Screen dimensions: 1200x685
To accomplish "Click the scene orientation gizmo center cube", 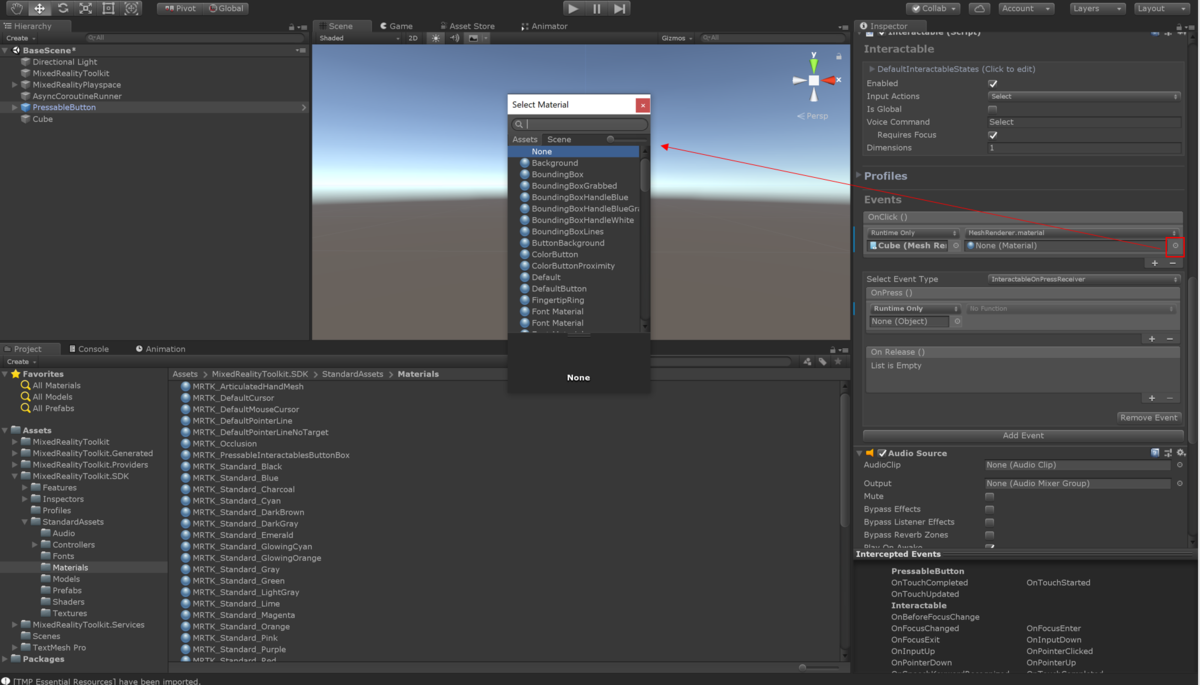I will (814, 80).
